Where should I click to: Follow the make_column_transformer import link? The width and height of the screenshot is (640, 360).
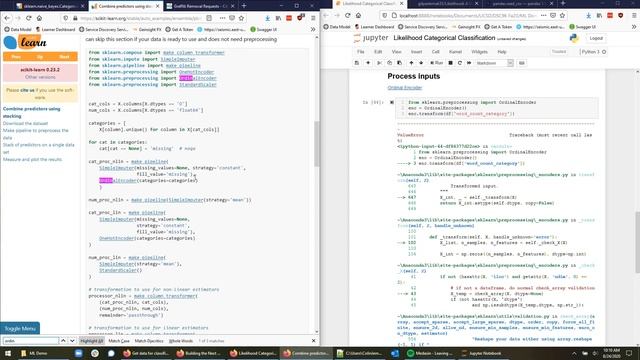[x=193, y=53]
